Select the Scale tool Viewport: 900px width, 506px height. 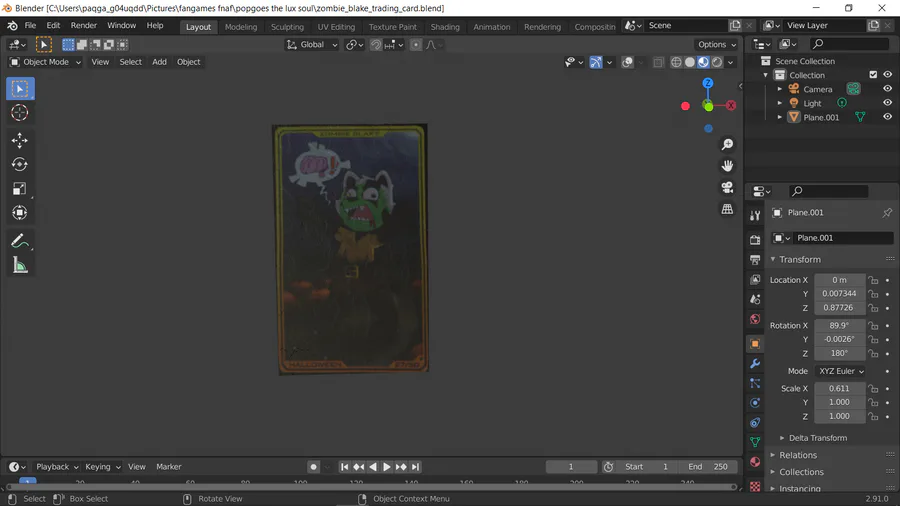[x=20, y=189]
